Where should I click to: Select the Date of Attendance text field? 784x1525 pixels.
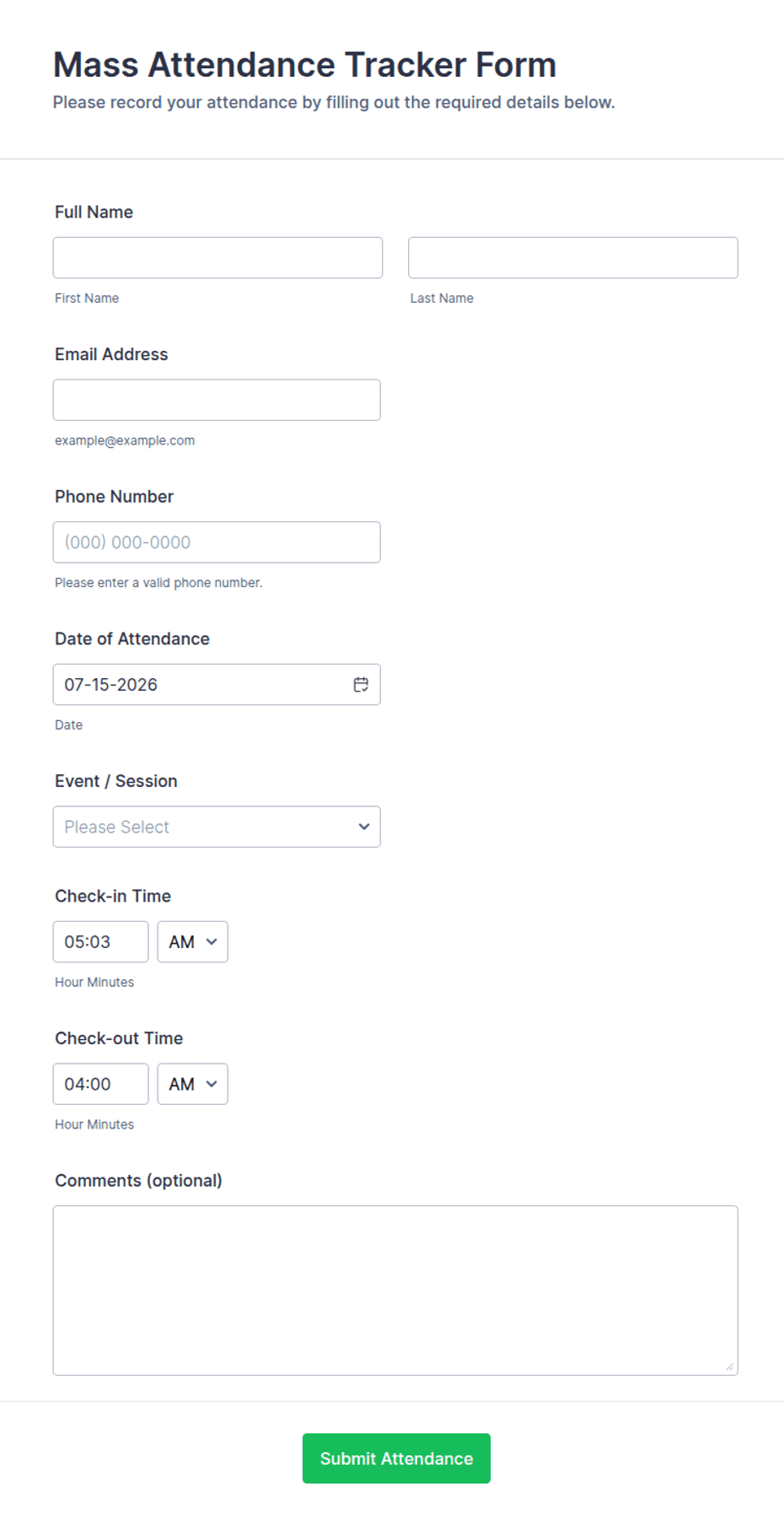click(x=217, y=685)
